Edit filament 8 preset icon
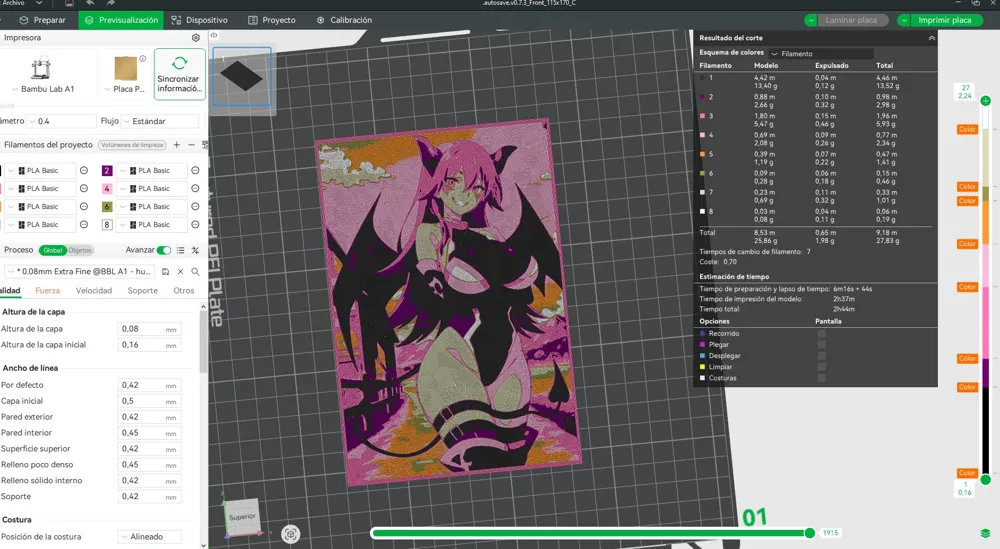Screen dimensions: 1000x549 coord(195,224)
